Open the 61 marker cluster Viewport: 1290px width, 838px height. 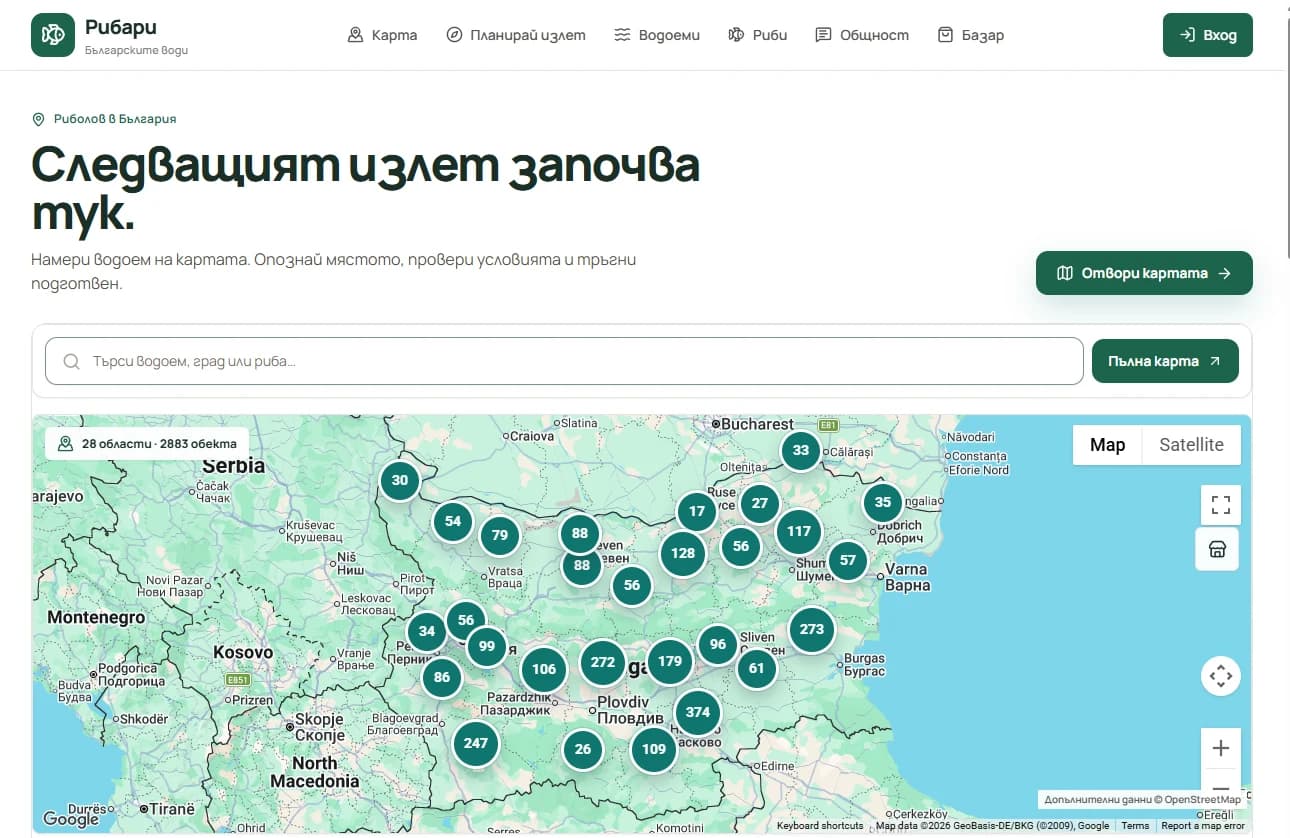tap(756, 668)
